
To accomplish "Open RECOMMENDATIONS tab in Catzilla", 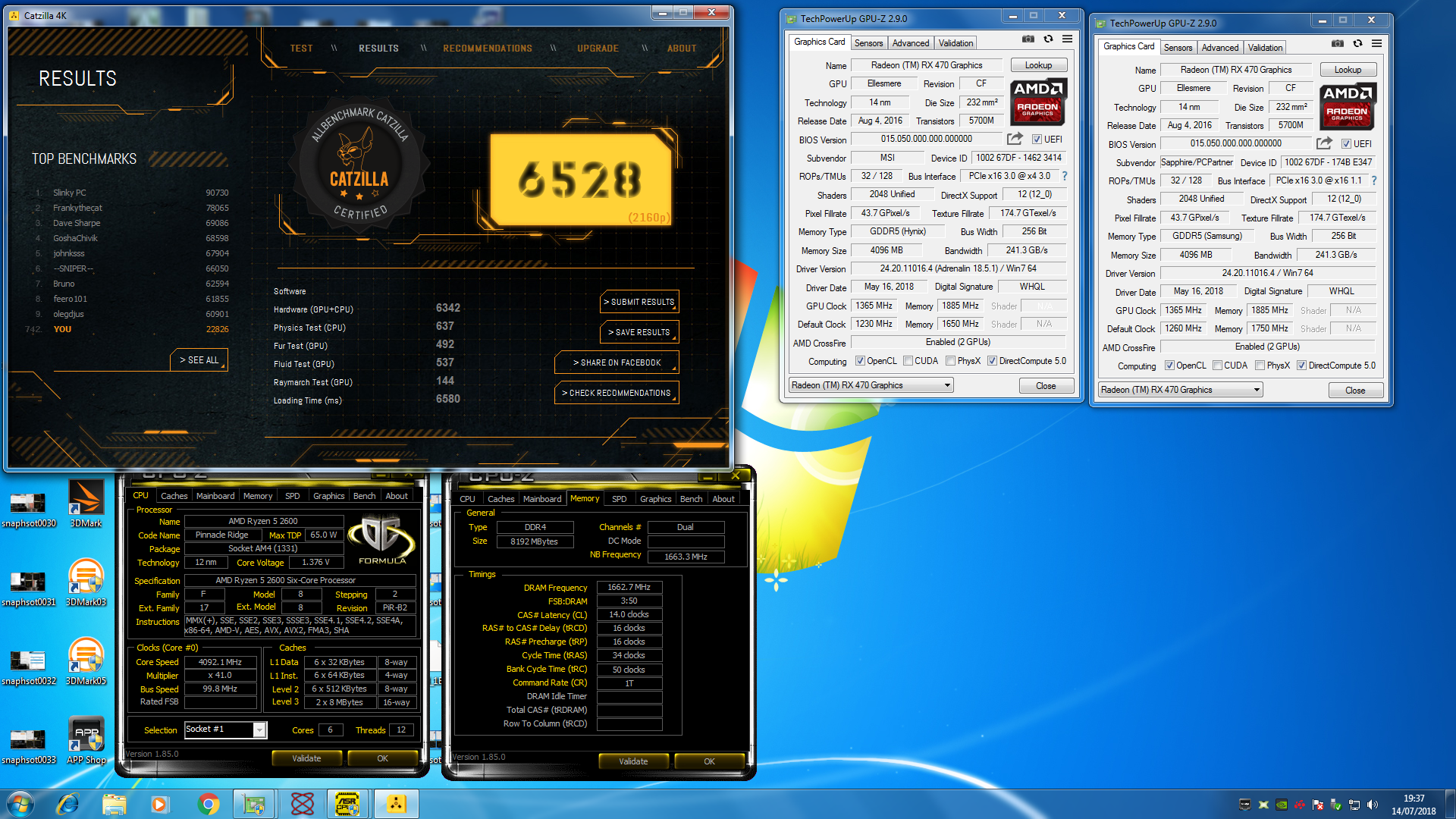I will [488, 48].
